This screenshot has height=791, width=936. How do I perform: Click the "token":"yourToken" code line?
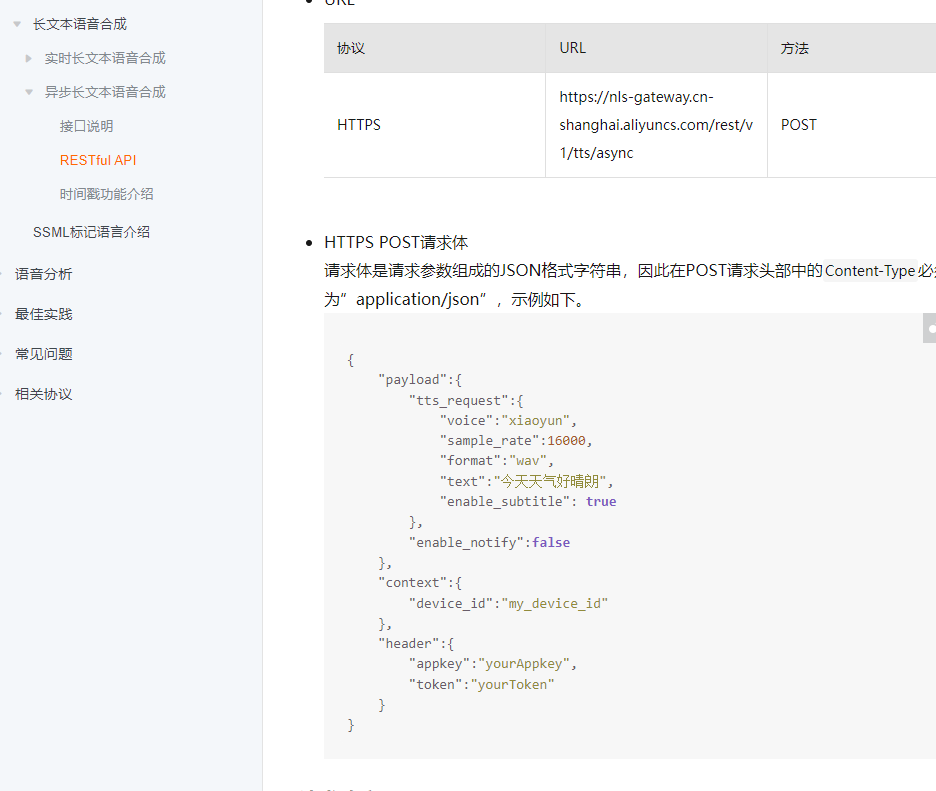coord(481,684)
